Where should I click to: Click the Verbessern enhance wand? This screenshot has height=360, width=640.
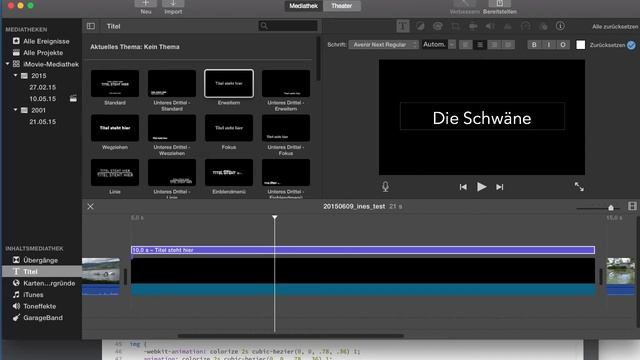coord(464,4)
